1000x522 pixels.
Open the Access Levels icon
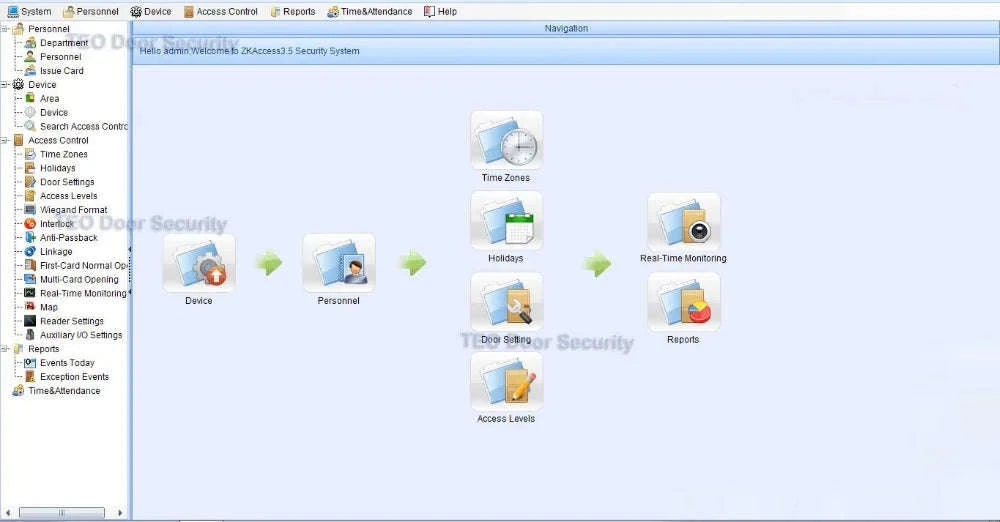506,382
